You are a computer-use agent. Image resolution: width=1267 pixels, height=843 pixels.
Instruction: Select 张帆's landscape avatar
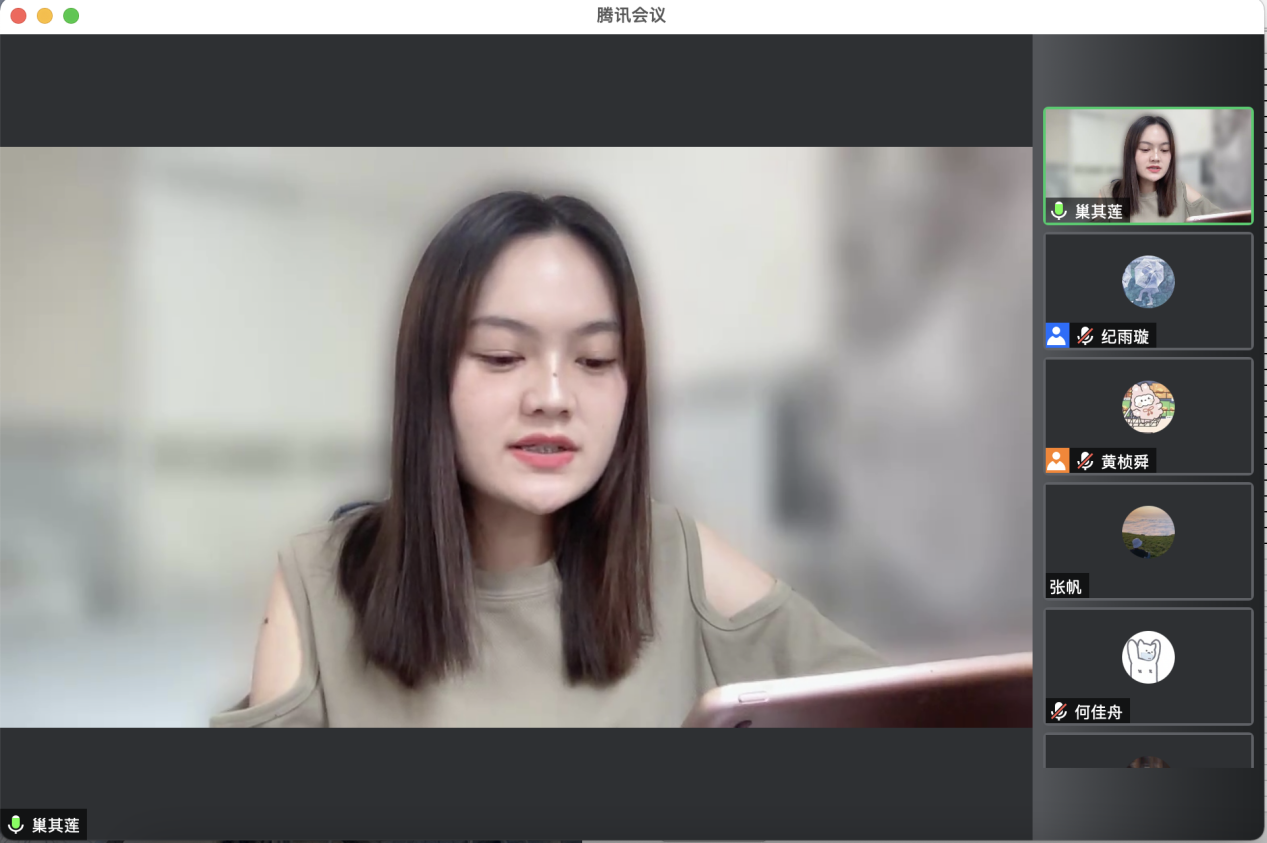(1148, 532)
